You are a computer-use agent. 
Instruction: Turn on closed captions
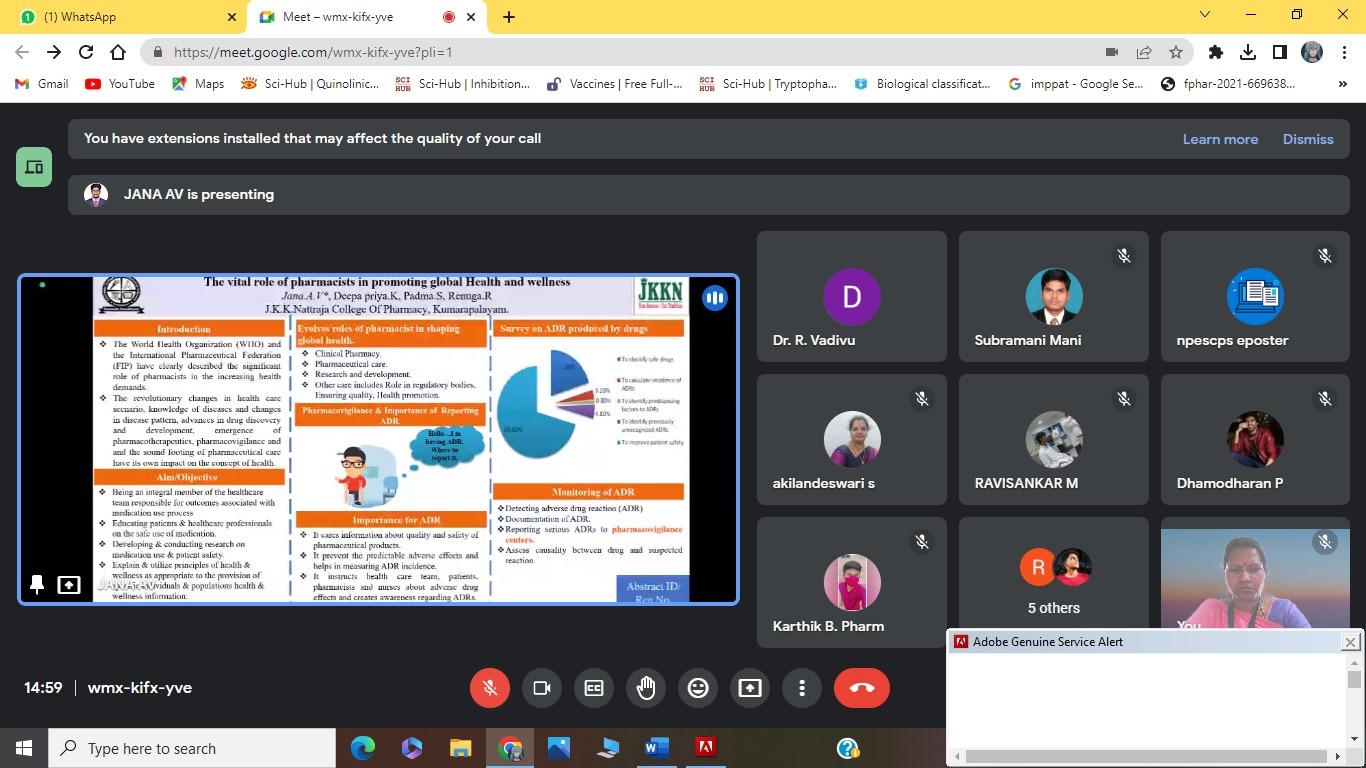594,688
